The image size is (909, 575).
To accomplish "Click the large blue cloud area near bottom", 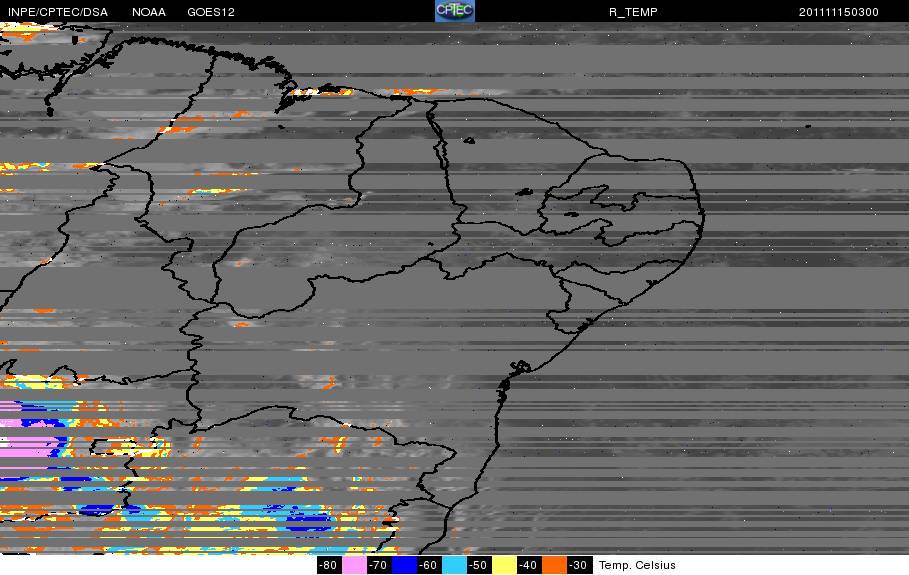I will [x=310, y=519].
